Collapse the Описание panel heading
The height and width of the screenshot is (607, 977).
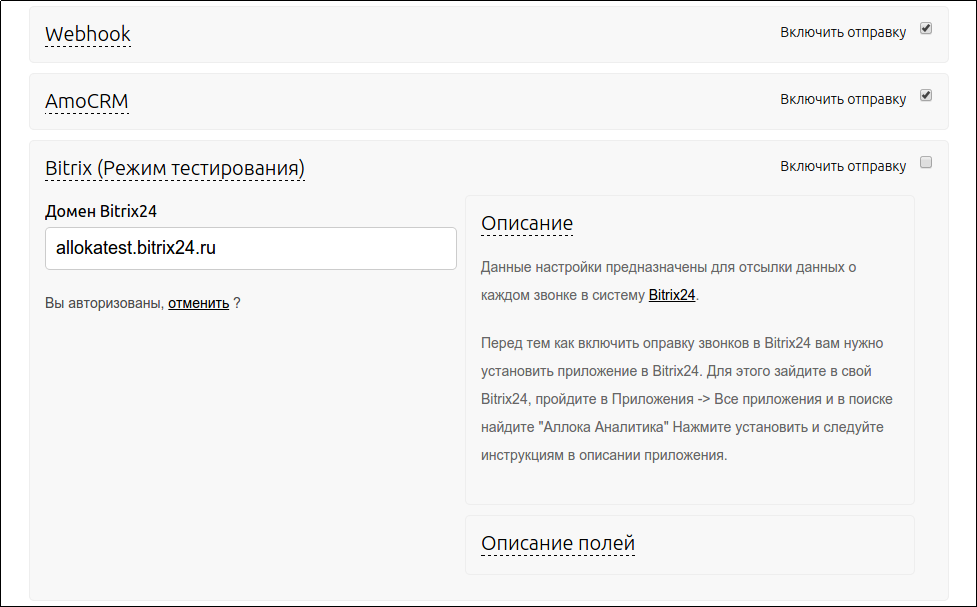point(527,223)
